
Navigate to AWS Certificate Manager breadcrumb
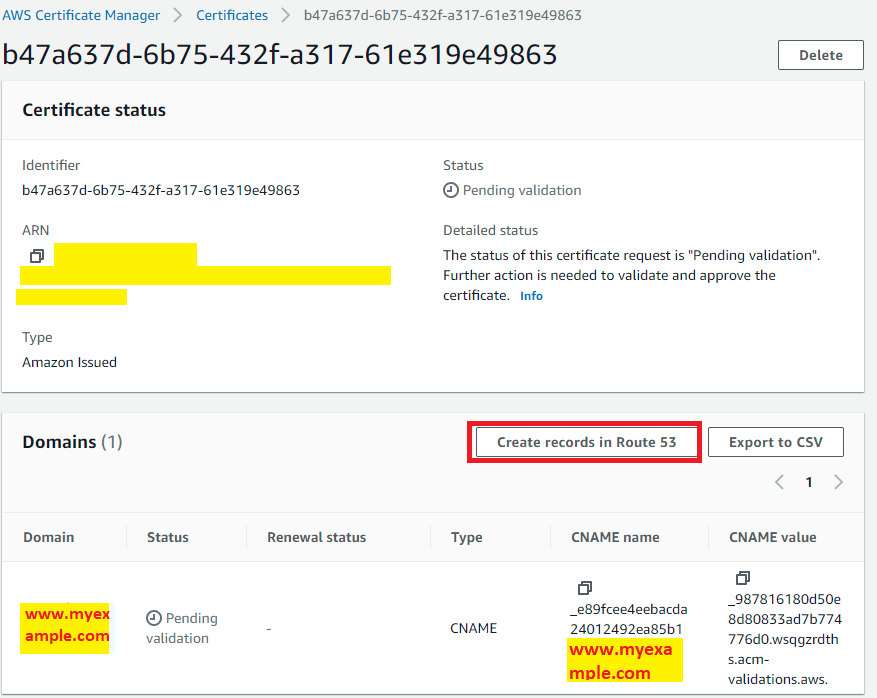click(81, 15)
